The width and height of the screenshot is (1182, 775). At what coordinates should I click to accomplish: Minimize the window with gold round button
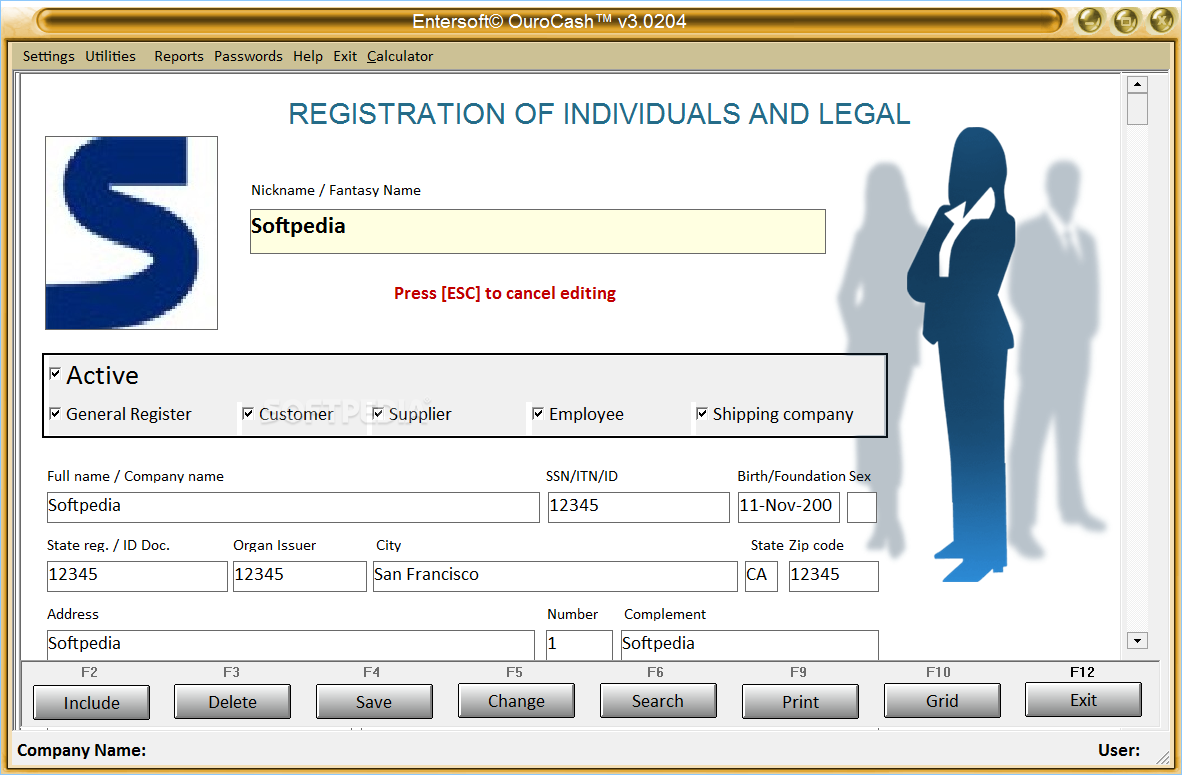[x=1089, y=20]
